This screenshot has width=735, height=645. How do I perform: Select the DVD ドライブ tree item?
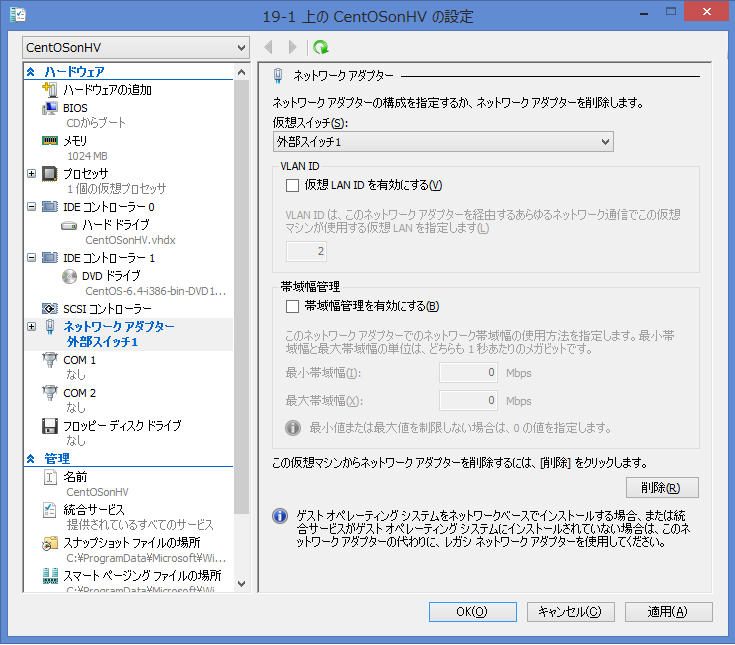coord(111,276)
